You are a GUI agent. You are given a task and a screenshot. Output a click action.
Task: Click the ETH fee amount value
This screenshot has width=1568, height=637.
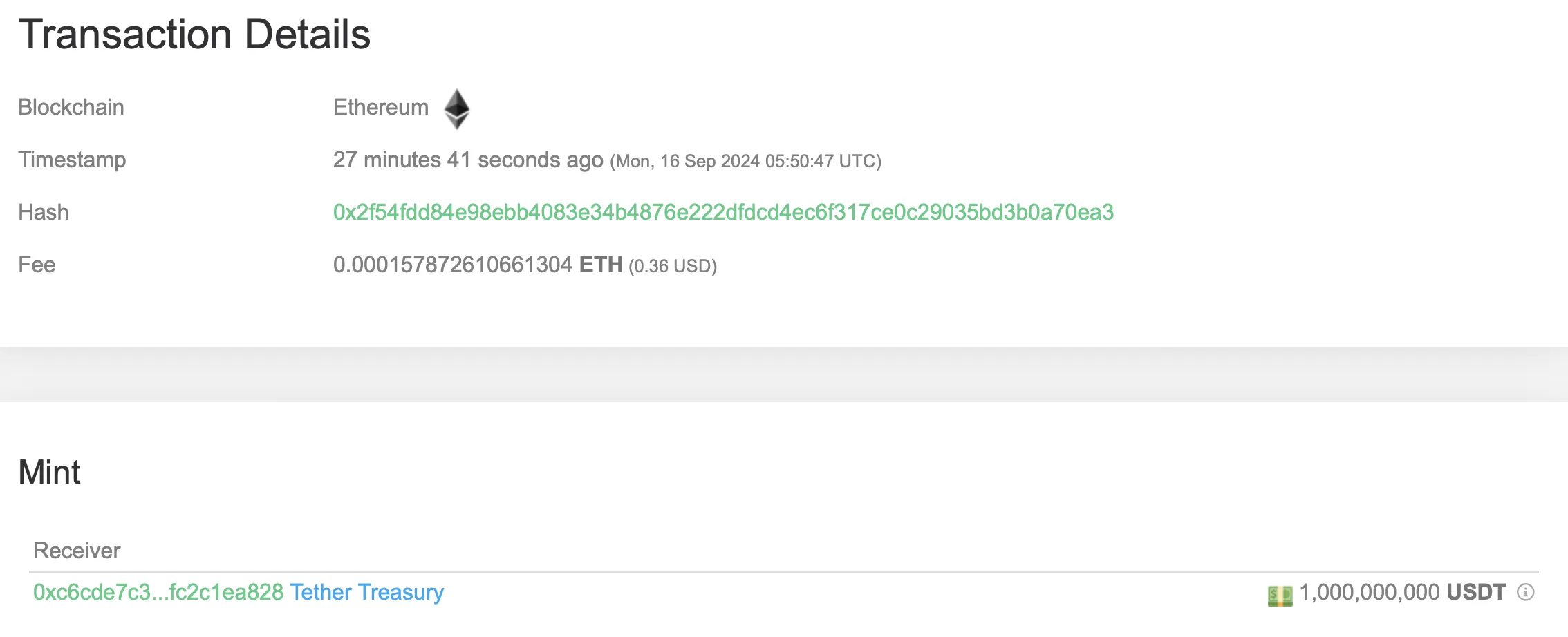coord(453,265)
